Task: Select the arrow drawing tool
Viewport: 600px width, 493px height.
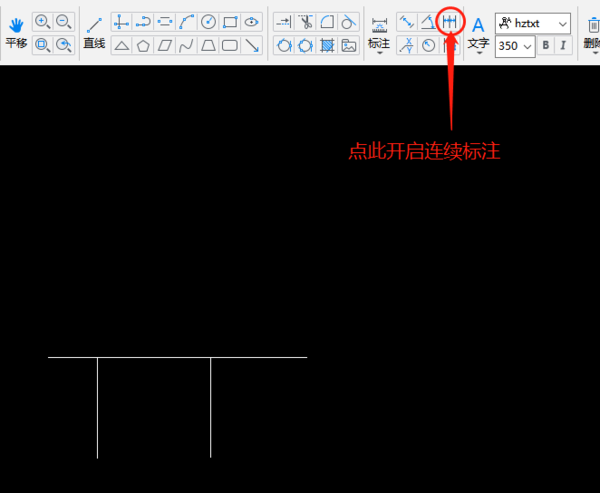Action: [x=252, y=46]
